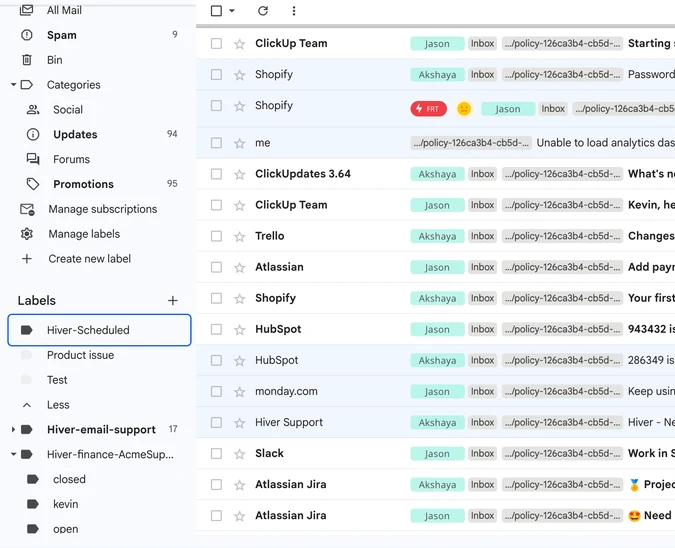
Task: Click the Promotions tag icon
Action: click(33, 184)
